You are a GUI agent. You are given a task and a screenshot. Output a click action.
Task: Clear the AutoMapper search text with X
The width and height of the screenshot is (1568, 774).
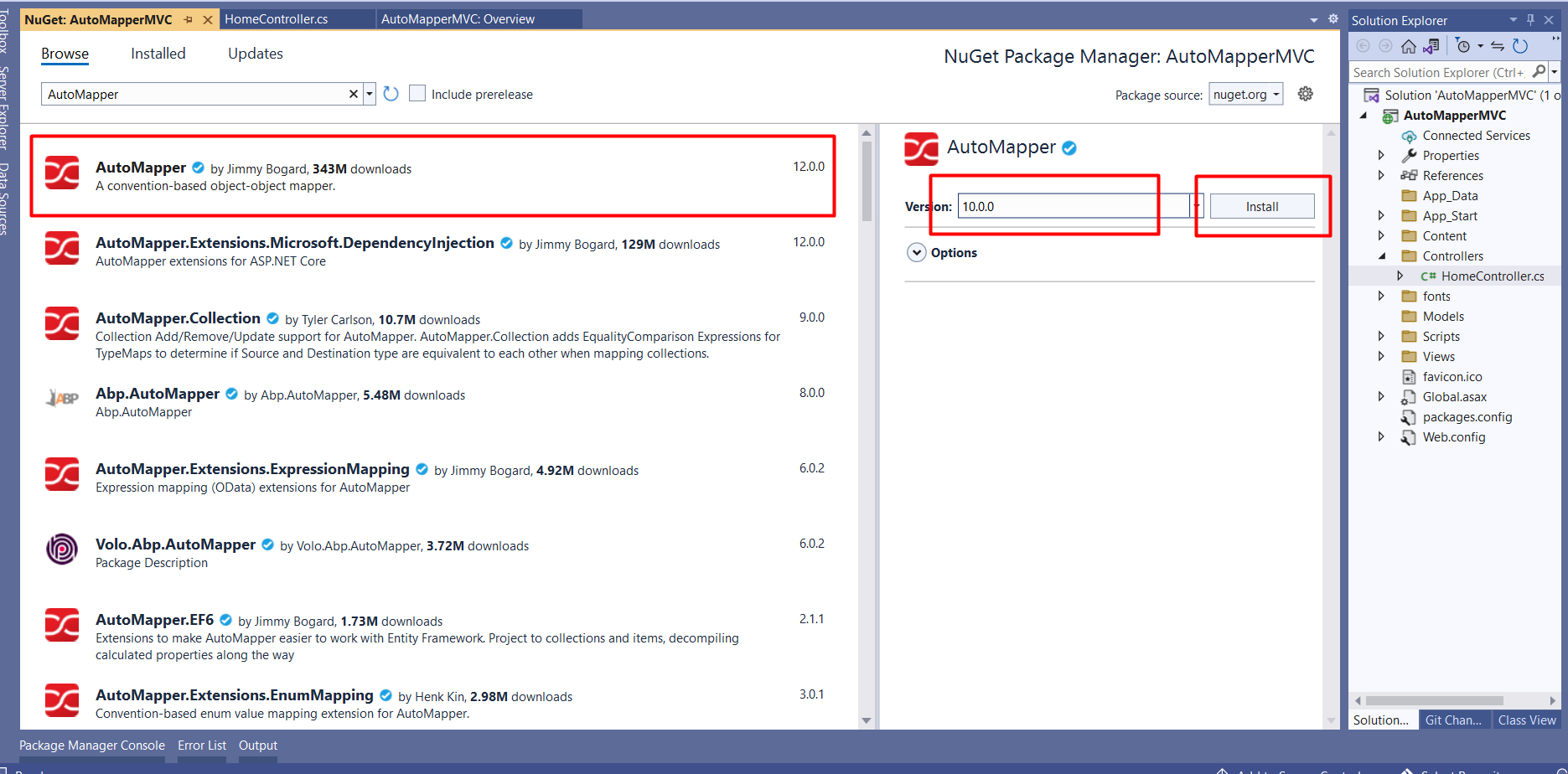(354, 94)
